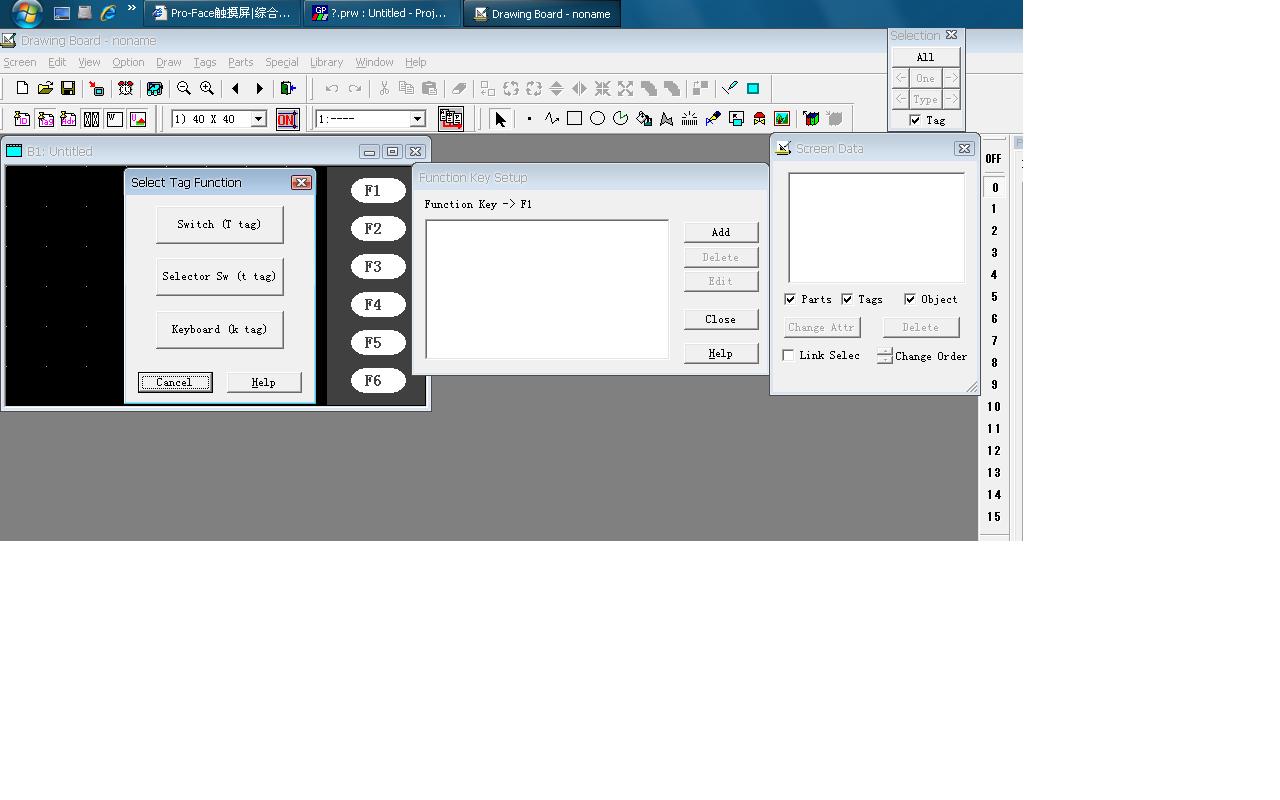Zoom out using the magnifier minus icon

tap(184, 89)
